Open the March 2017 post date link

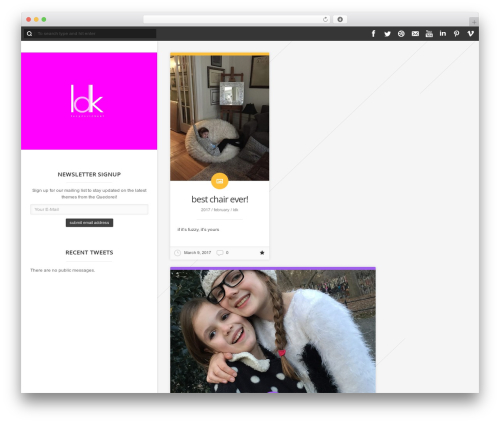pyautogui.click(x=197, y=253)
